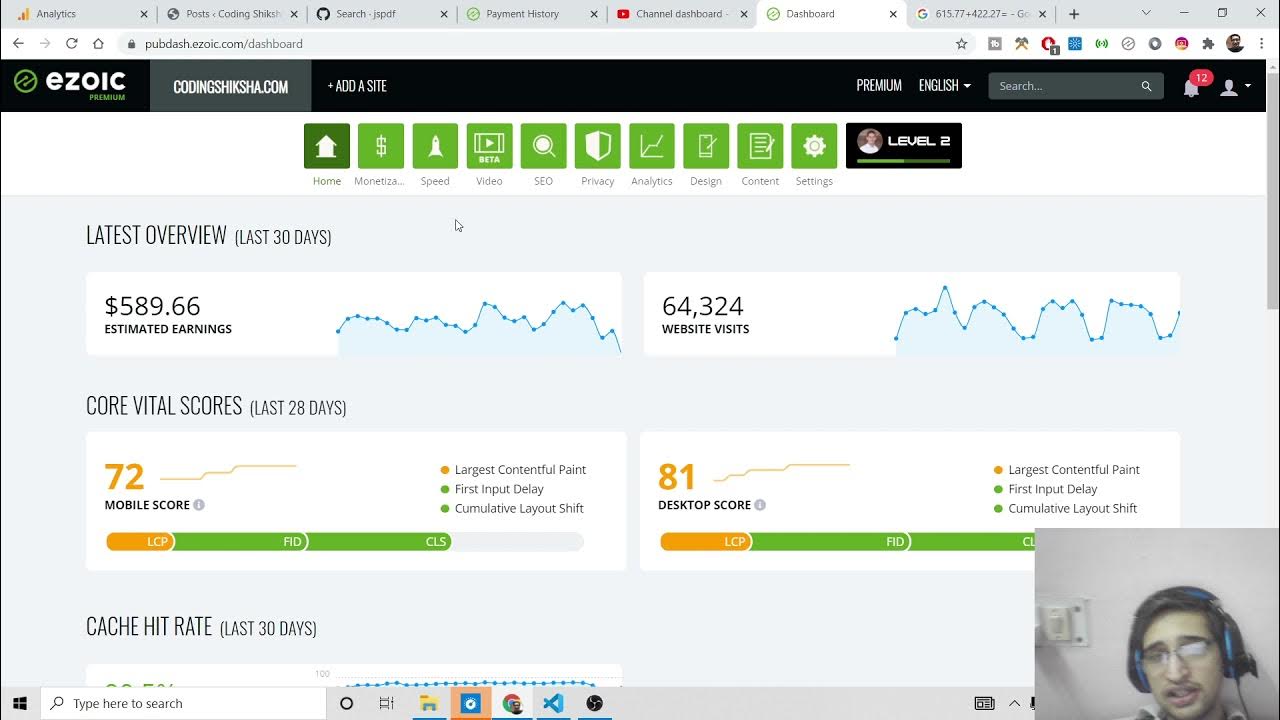Click the notifications bell icon
The width and height of the screenshot is (1280, 720).
click(1191, 87)
